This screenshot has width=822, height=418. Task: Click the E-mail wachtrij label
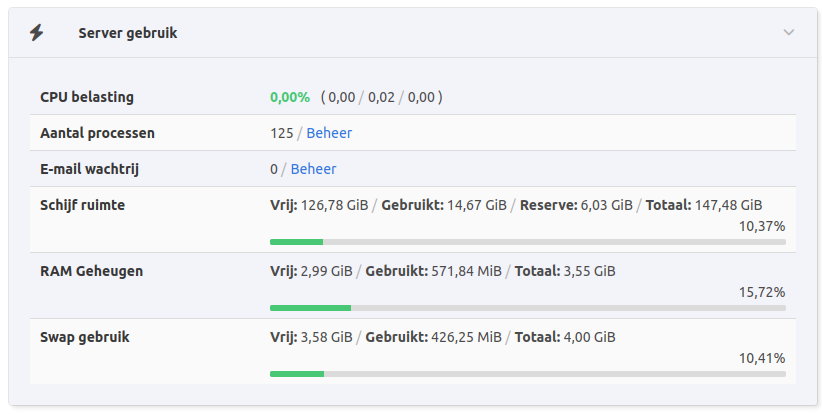[x=89, y=169]
